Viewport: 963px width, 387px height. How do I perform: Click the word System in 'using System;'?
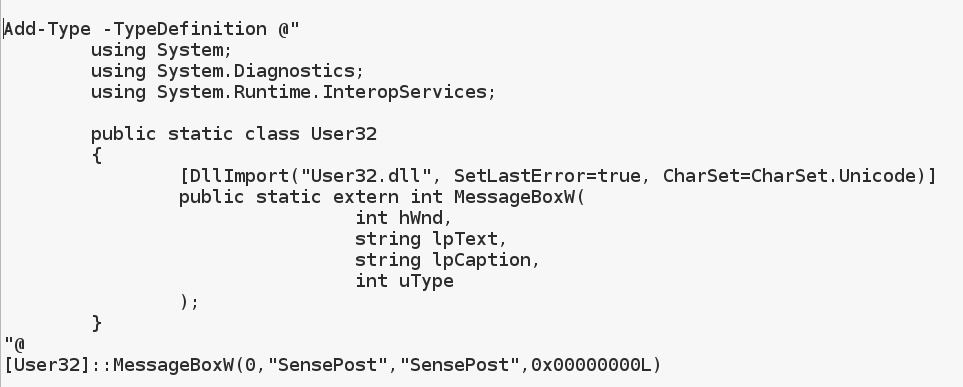190,50
